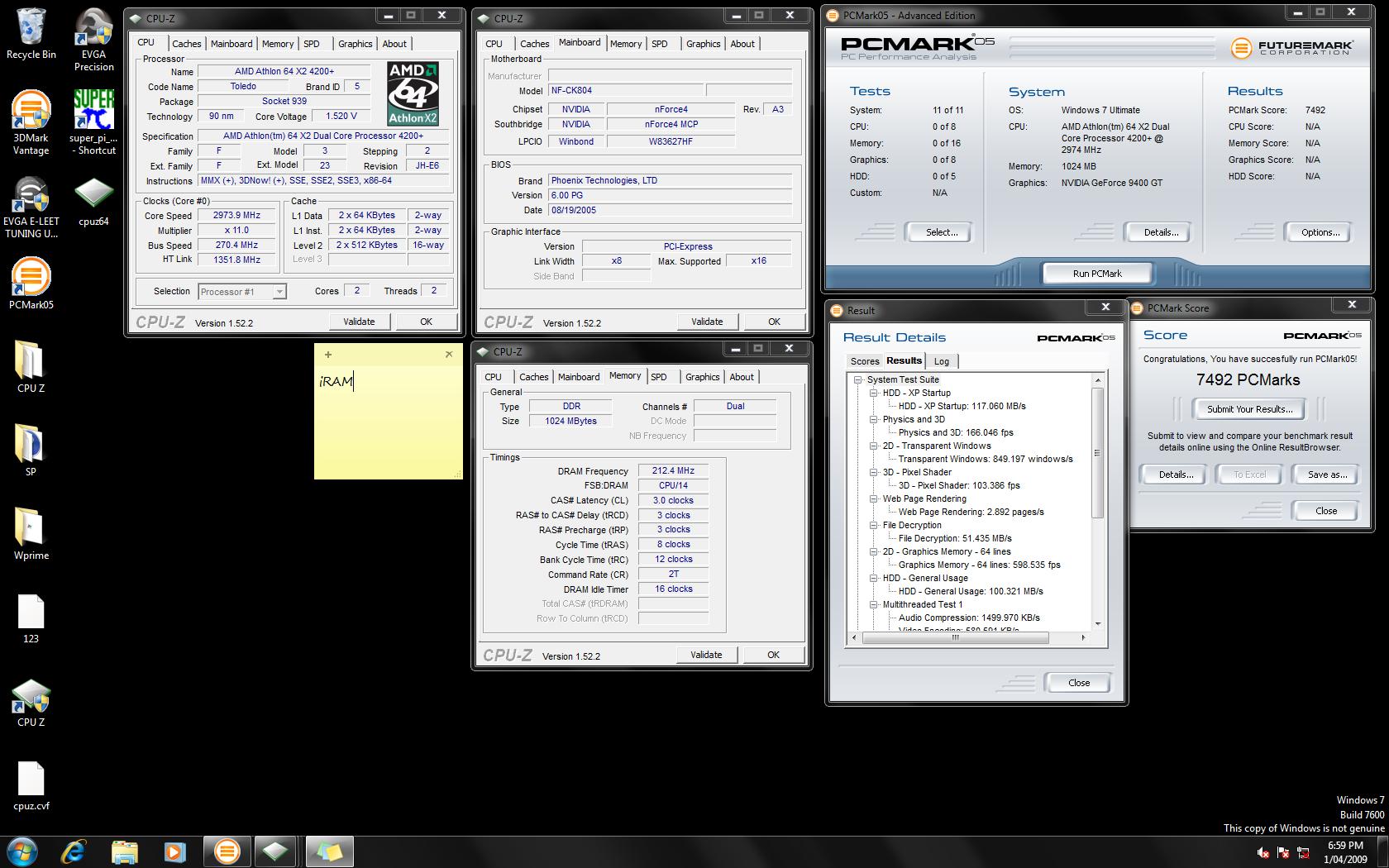The width and height of the screenshot is (1389, 868).
Task: Open 3DMark Vantage desktop icon
Action: (x=31, y=122)
